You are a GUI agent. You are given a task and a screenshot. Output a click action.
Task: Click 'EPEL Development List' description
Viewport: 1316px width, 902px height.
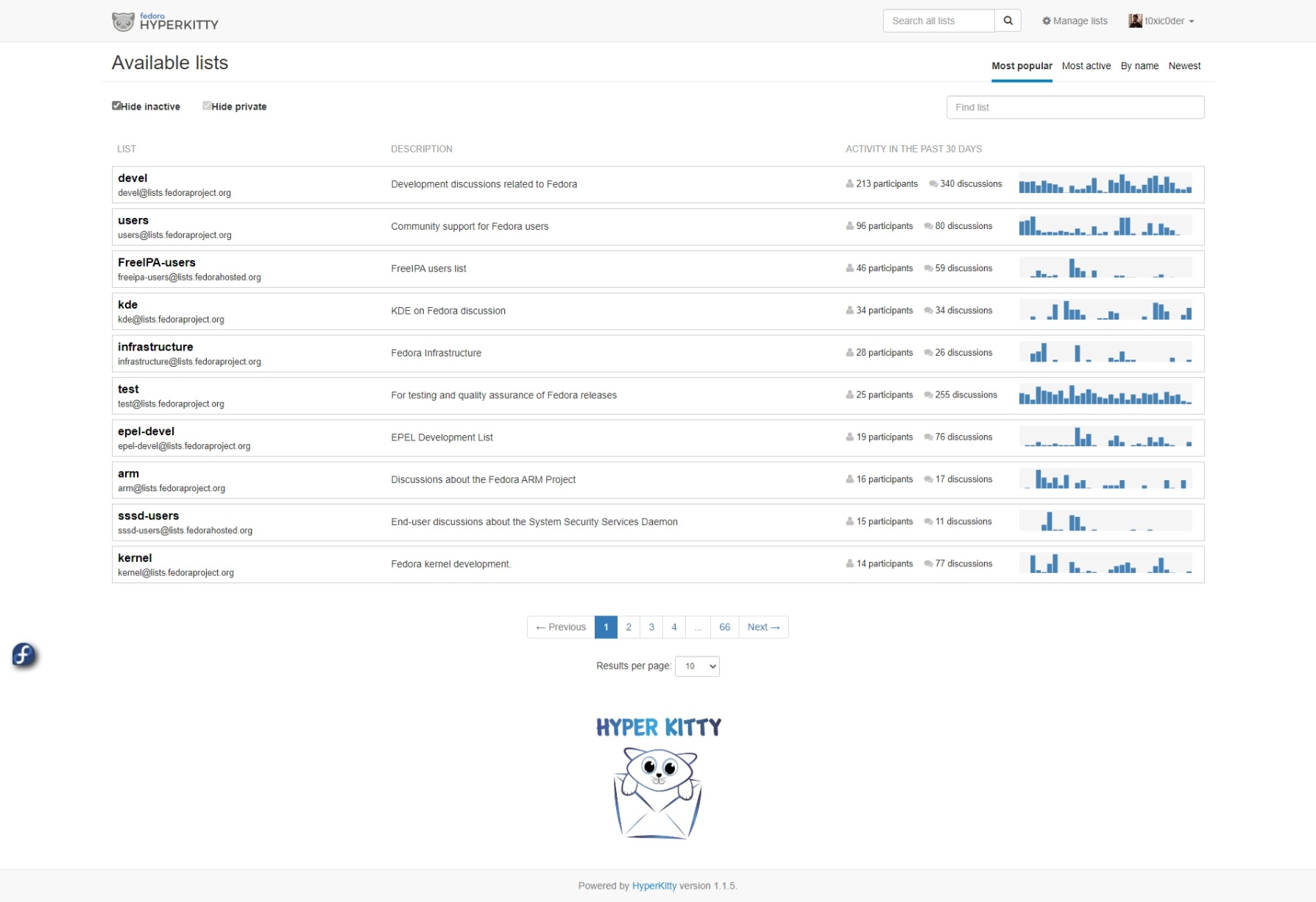point(442,437)
